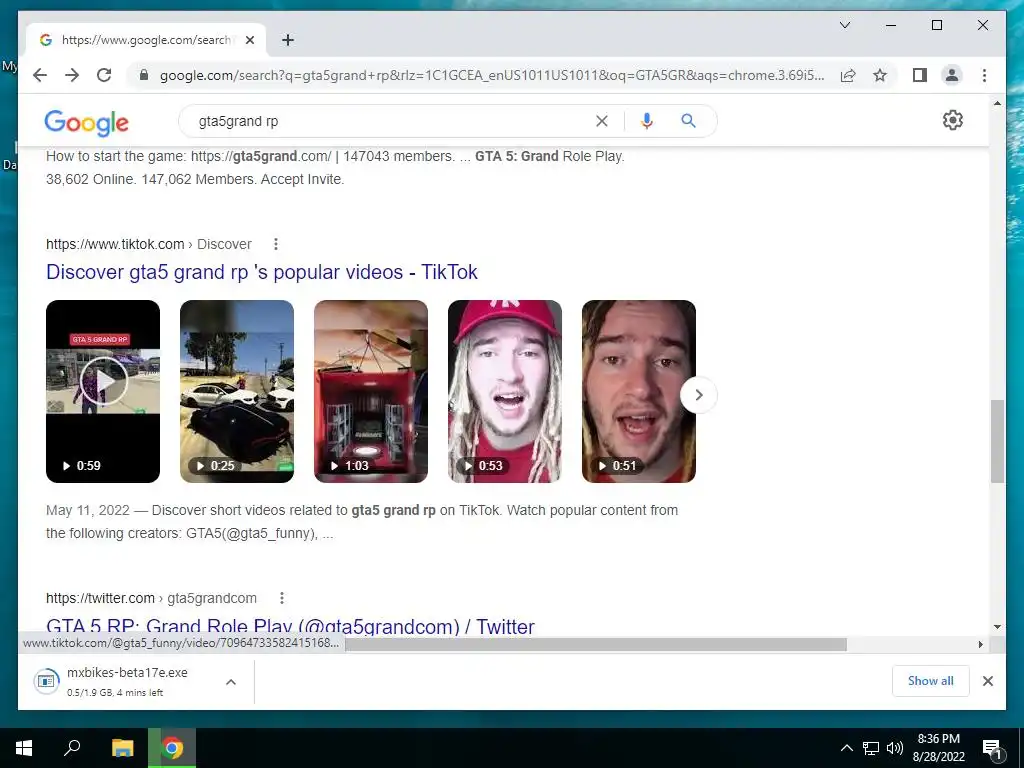Screen dimensions: 1024x768
Task: Open the mxbikes-beta17e.exe download item
Action: 127,681
